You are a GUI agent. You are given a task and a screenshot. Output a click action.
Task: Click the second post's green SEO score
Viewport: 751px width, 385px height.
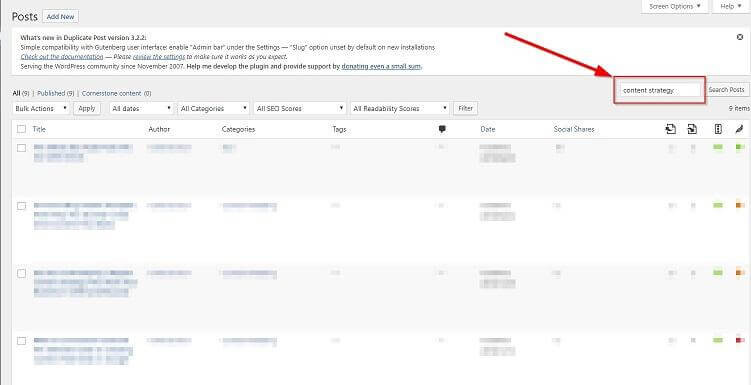(717, 205)
